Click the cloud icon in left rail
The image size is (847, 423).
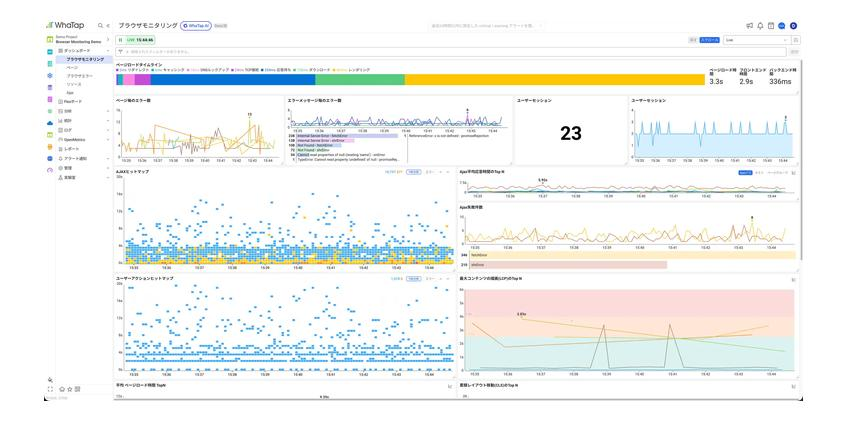pyautogui.click(x=50, y=123)
